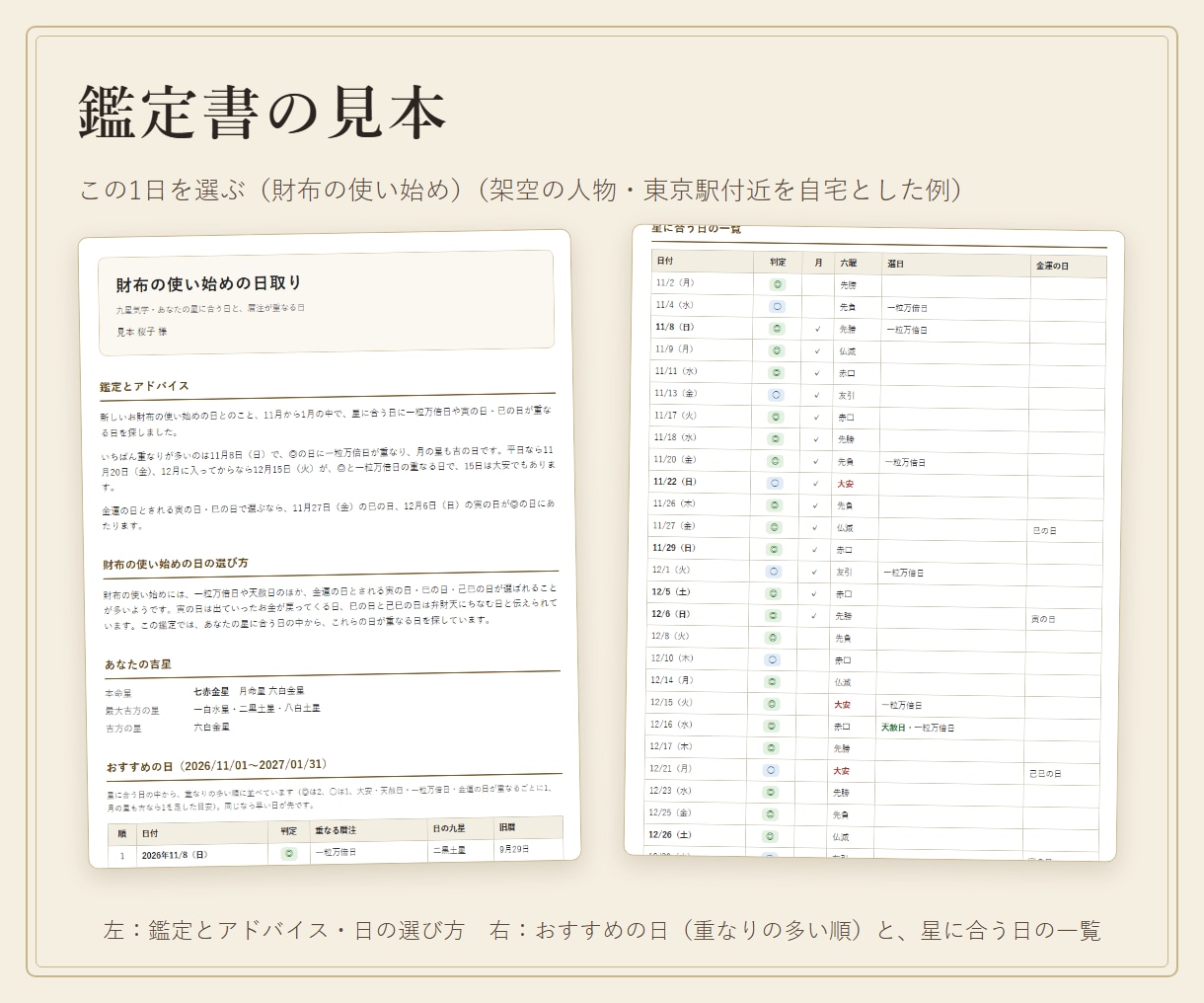This screenshot has height=1003, width=1204.
Task: Click the section heading 財布の使い始めの日の選び方
Action: (176, 564)
